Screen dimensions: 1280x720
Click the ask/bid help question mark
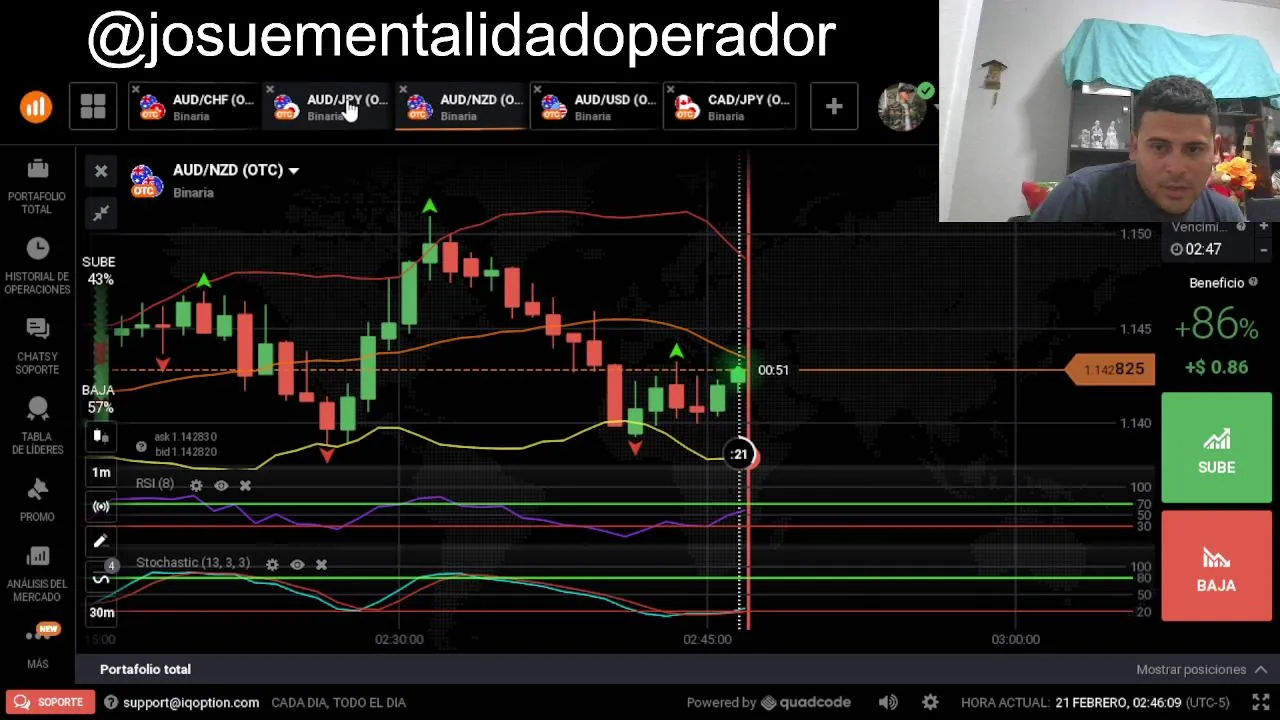coord(141,446)
